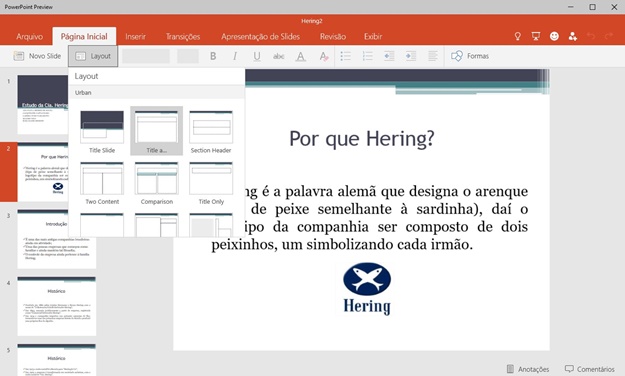625x376 pixels.
Task: Choose the Title Slide layout
Action: tap(102, 132)
